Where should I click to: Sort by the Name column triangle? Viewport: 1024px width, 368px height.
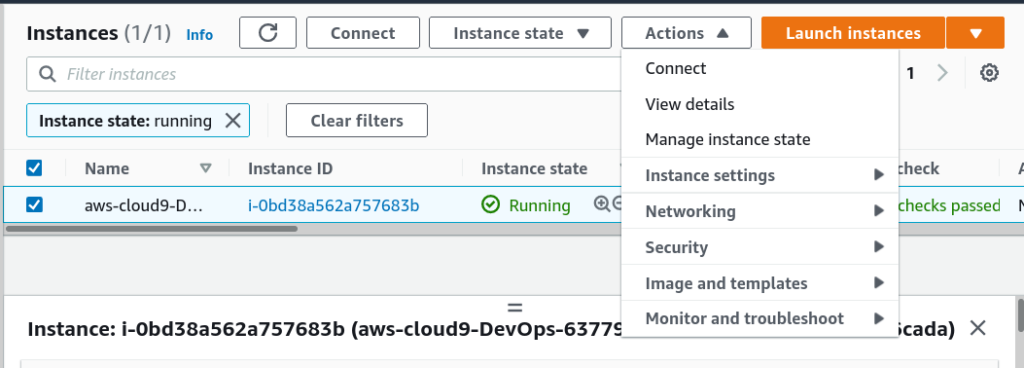(206, 168)
